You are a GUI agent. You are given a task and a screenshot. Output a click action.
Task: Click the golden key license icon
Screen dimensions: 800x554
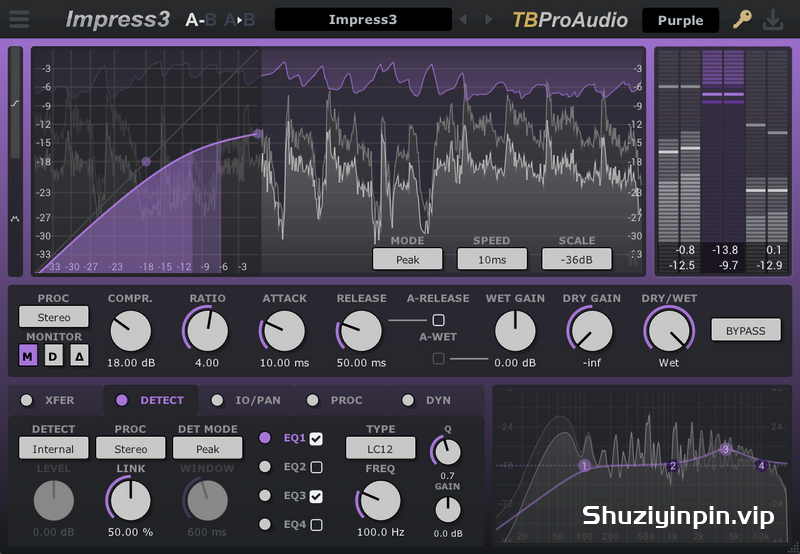742,19
